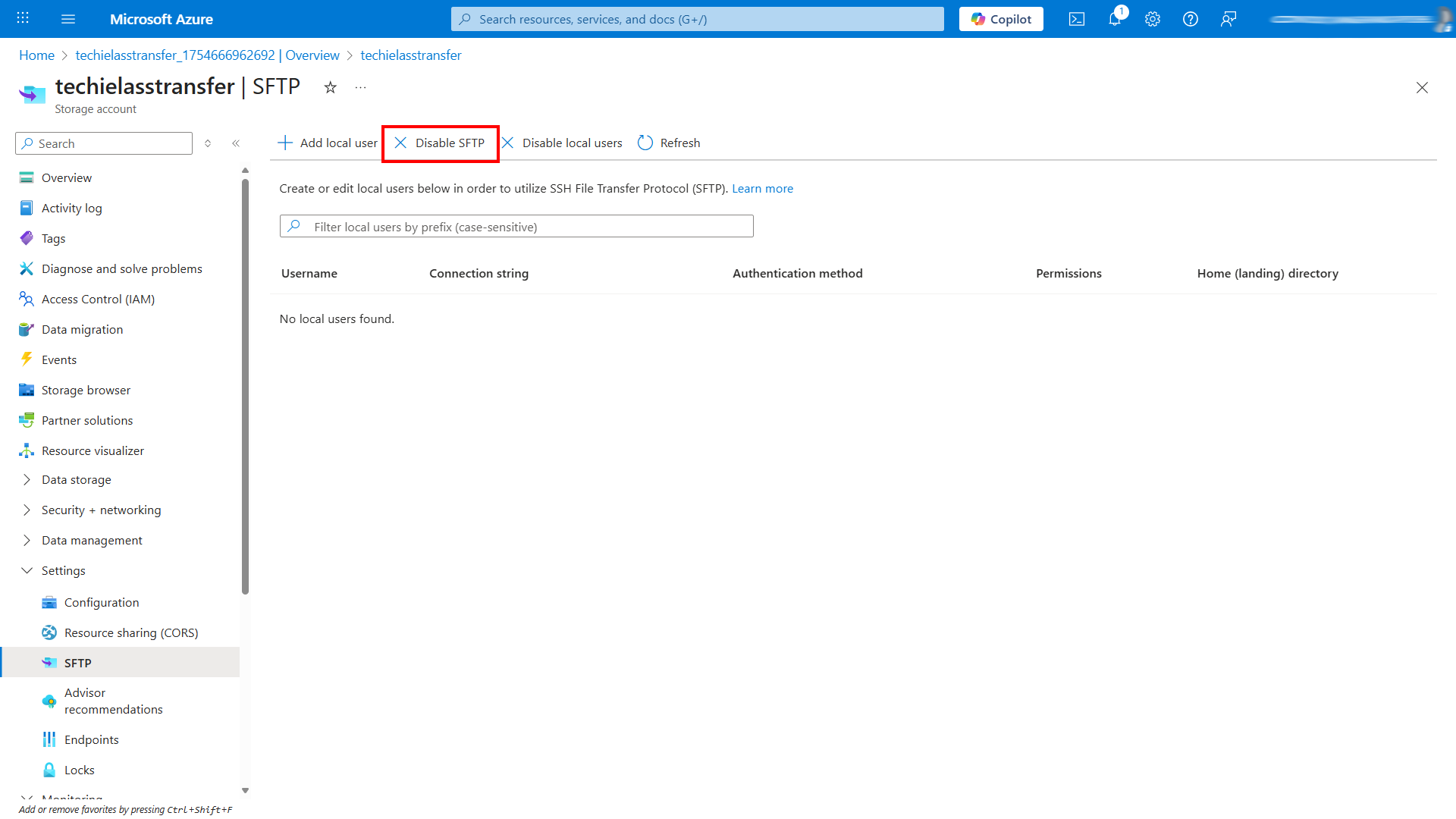The height and width of the screenshot is (819, 1456).
Task: Open the Help pane question mark icon
Action: click(1190, 19)
